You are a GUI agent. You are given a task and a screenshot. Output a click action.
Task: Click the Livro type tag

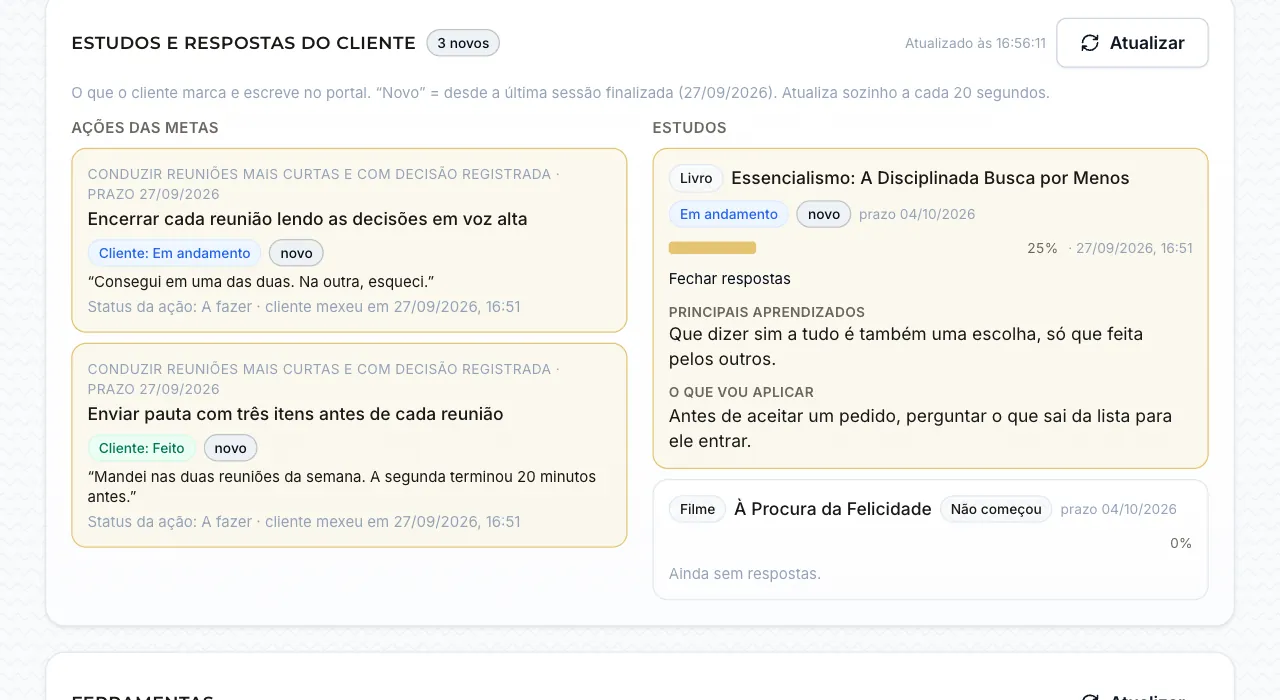tap(696, 178)
